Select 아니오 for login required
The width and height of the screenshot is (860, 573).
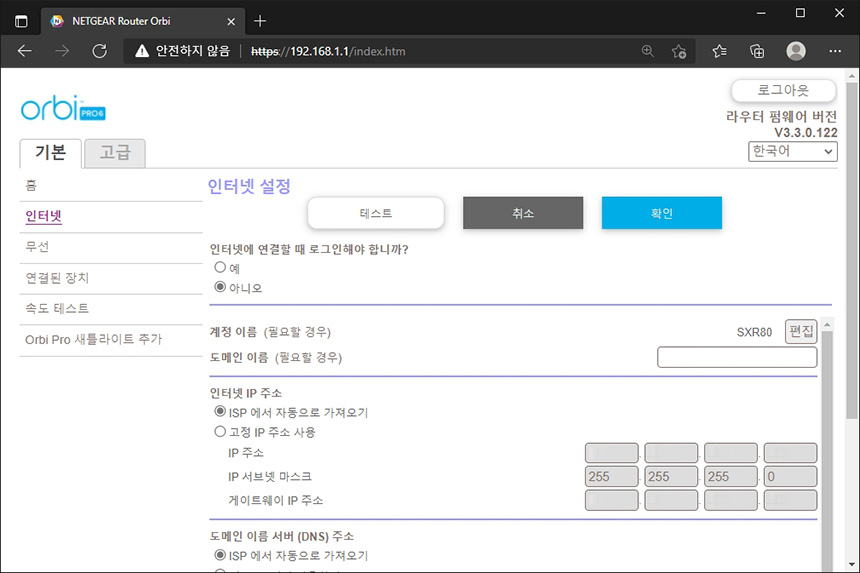coord(220,287)
